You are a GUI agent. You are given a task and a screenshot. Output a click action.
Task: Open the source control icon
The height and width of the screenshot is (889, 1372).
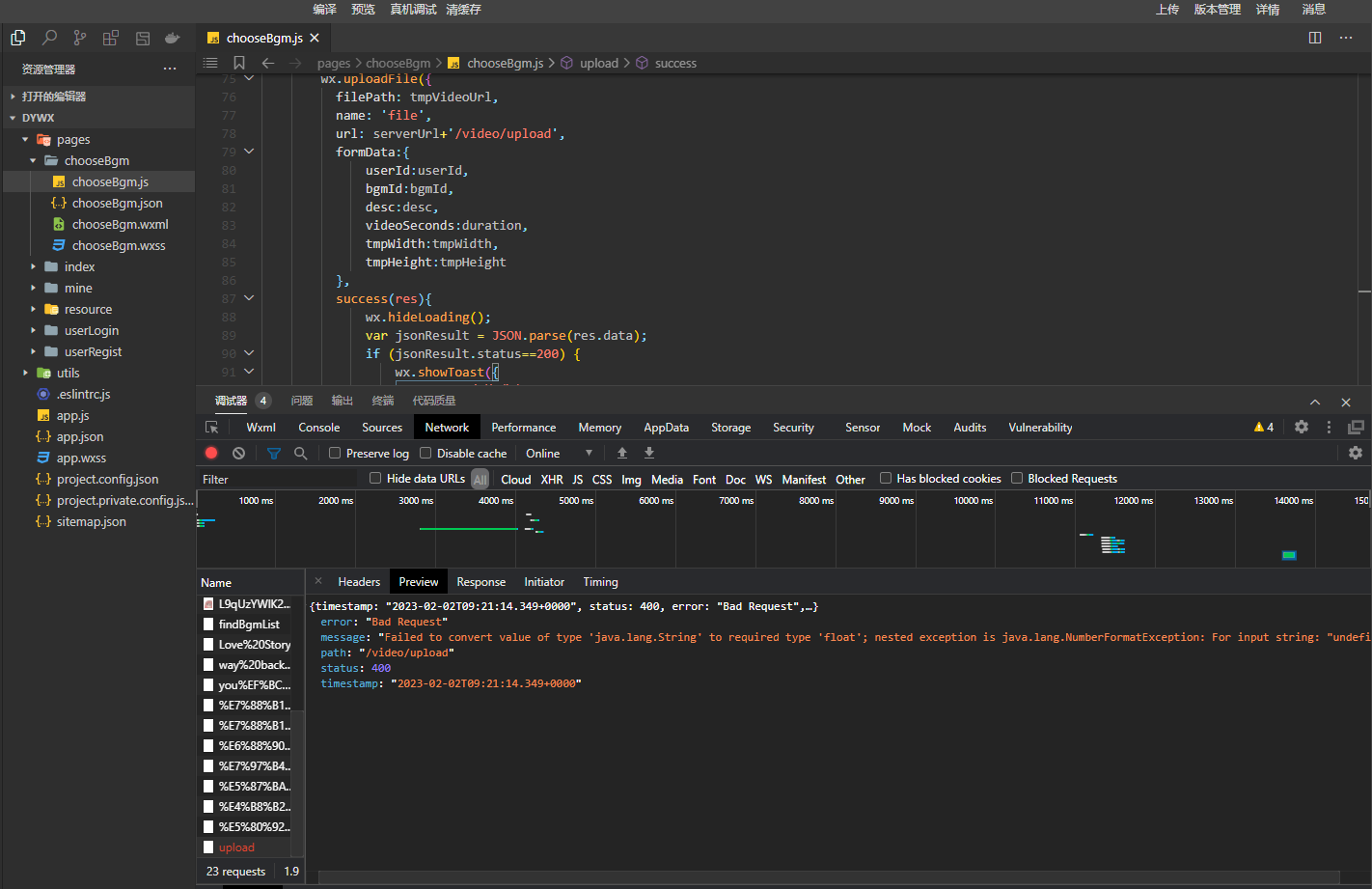click(x=80, y=38)
